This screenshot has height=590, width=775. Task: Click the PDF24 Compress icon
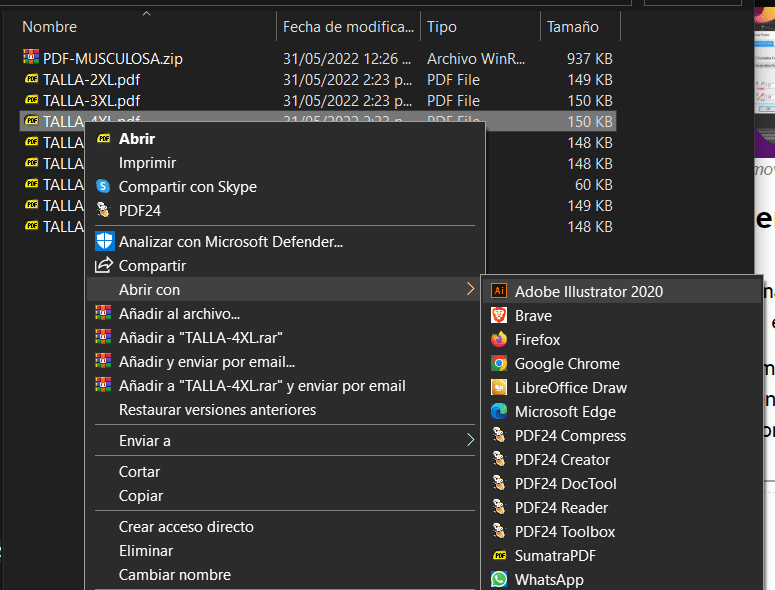tap(499, 435)
